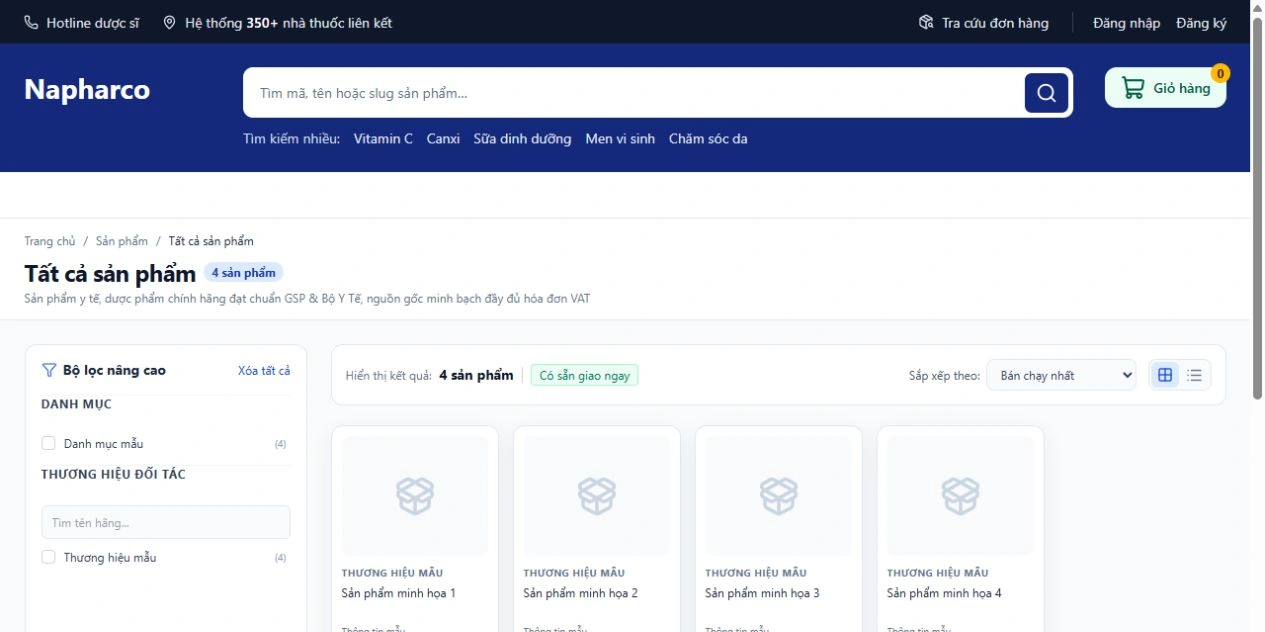
Task: Open the Sắp xếp theo dropdown
Action: coord(1061,375)
